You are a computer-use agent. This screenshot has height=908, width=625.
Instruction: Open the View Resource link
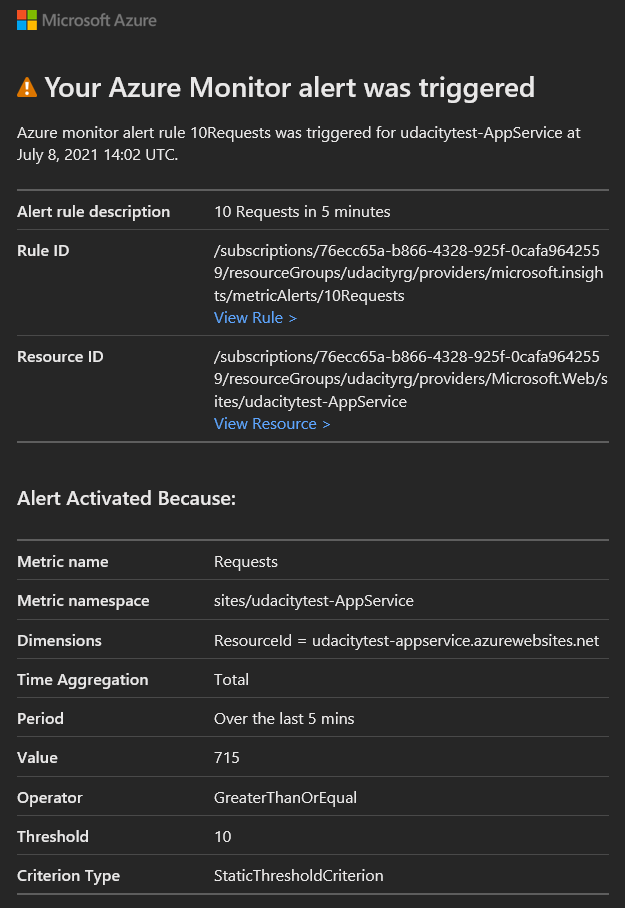(x=272, y=424)
